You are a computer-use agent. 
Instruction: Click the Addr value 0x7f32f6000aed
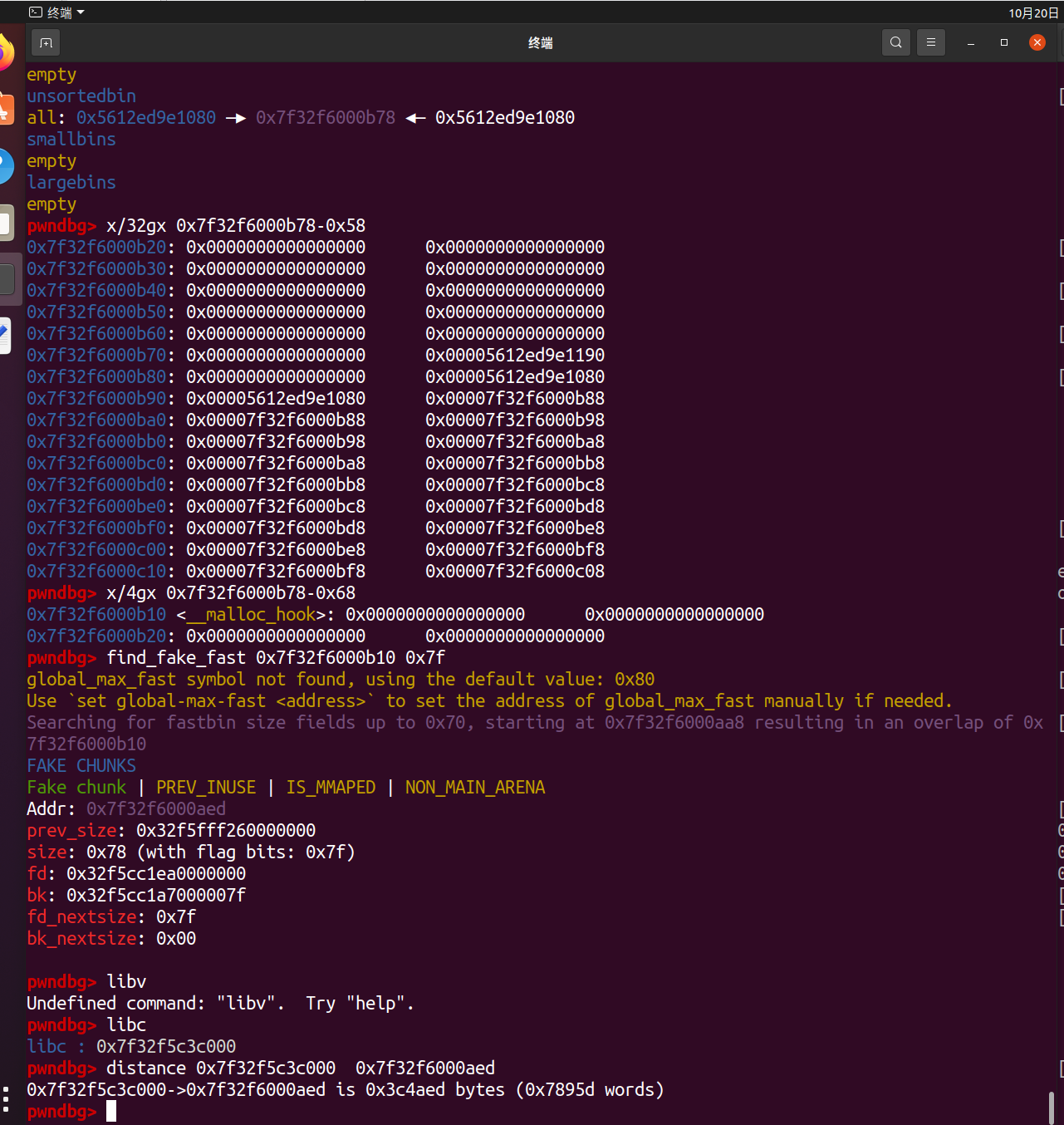click(156, 808)
